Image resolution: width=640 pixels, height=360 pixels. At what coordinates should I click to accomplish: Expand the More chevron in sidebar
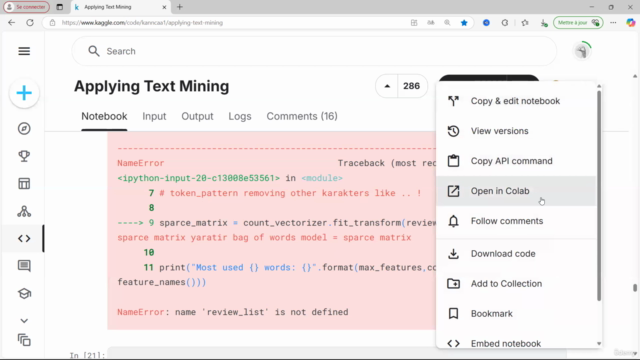coord(24,321)
